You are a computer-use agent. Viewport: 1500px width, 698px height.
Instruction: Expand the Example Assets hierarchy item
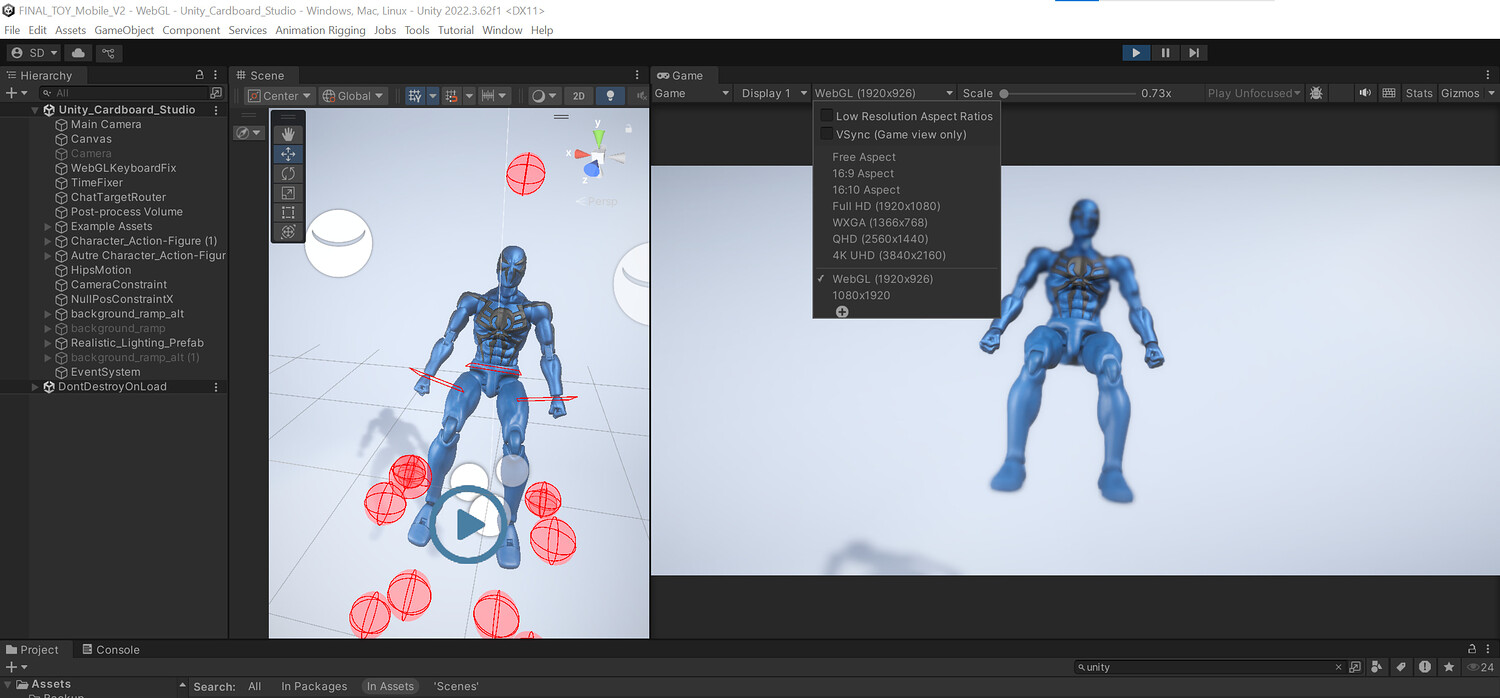click(48, 227)
